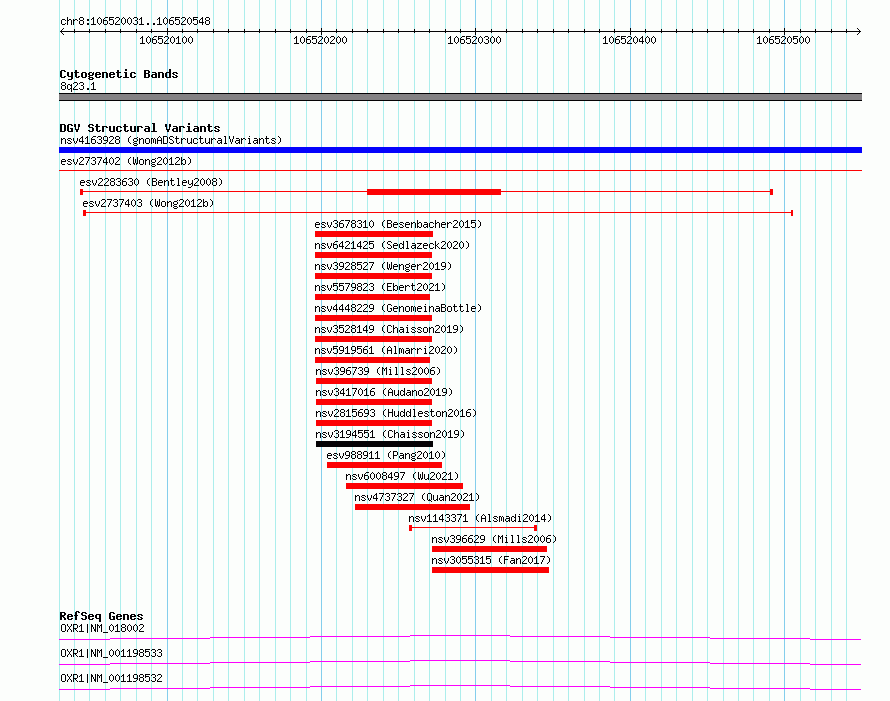
Task: Select nsv396739 (Mills2006) label
Action: [378, 371]
